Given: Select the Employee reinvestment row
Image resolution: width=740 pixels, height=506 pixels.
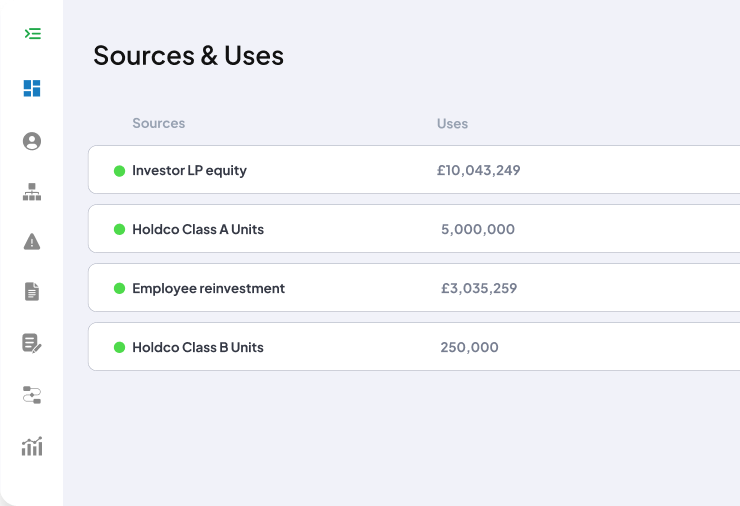Looking at the screenshot, I should pos(414,287).
